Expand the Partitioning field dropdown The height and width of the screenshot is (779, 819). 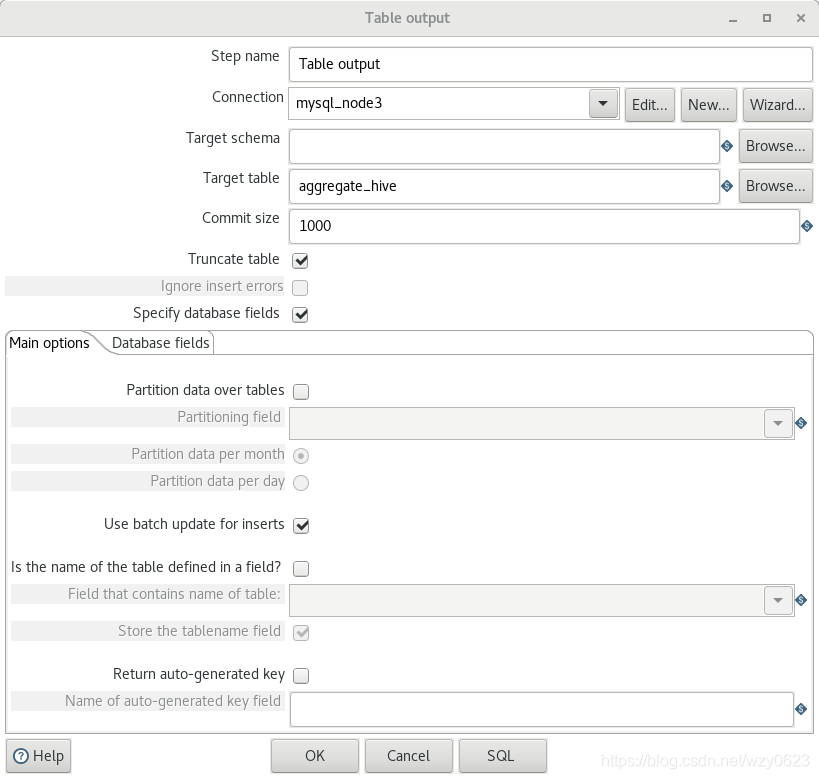pyautogui.click(x=778, y=423)
